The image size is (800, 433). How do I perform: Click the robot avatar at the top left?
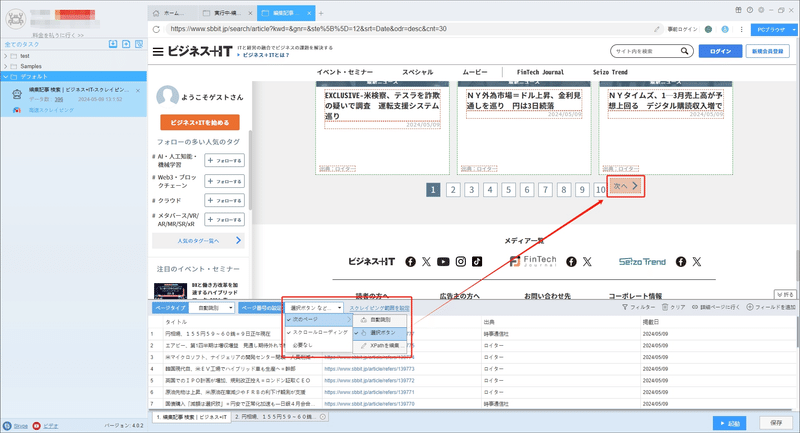tap(15, 19)
